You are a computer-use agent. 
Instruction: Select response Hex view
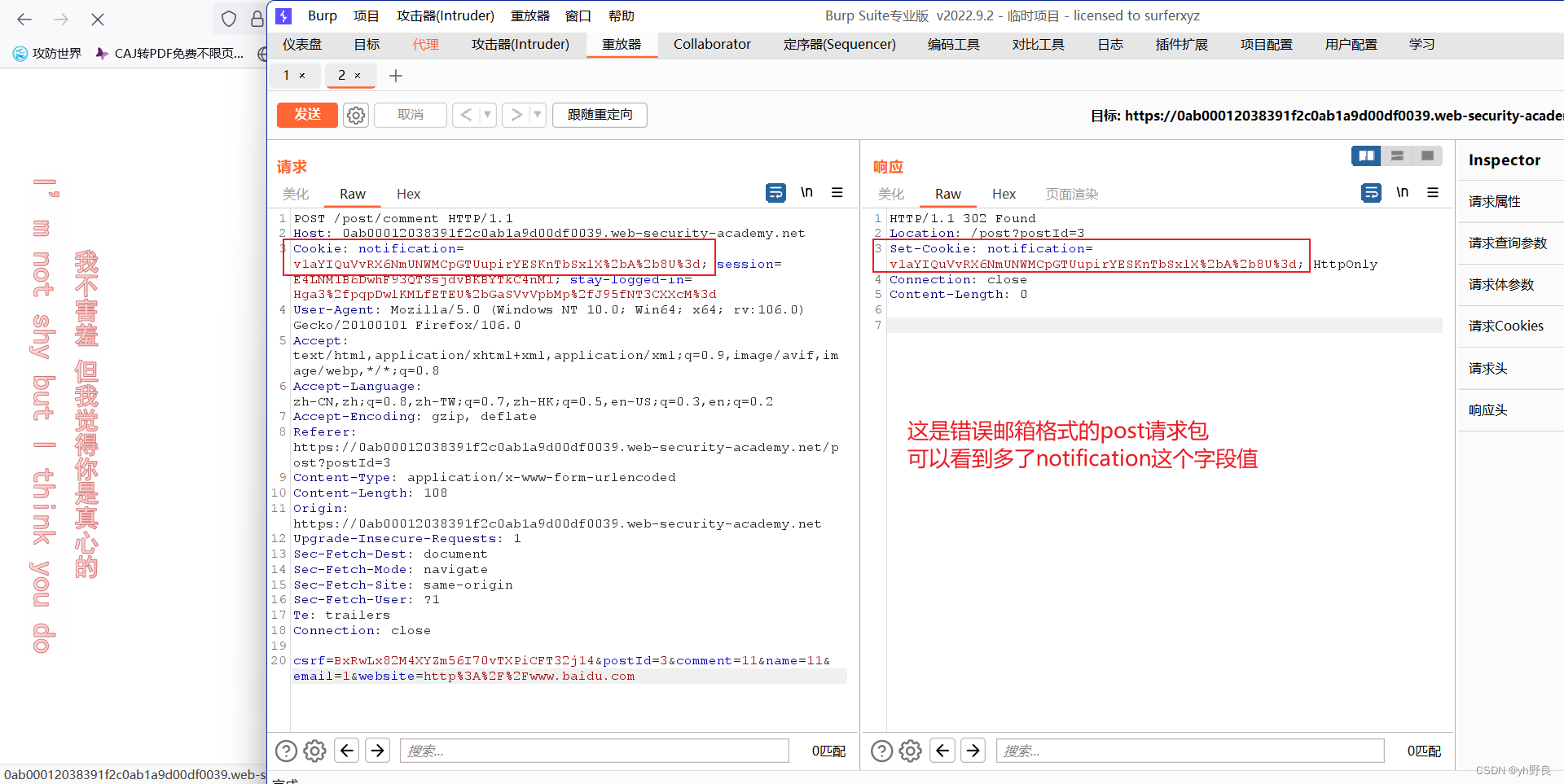point(1004,194)
